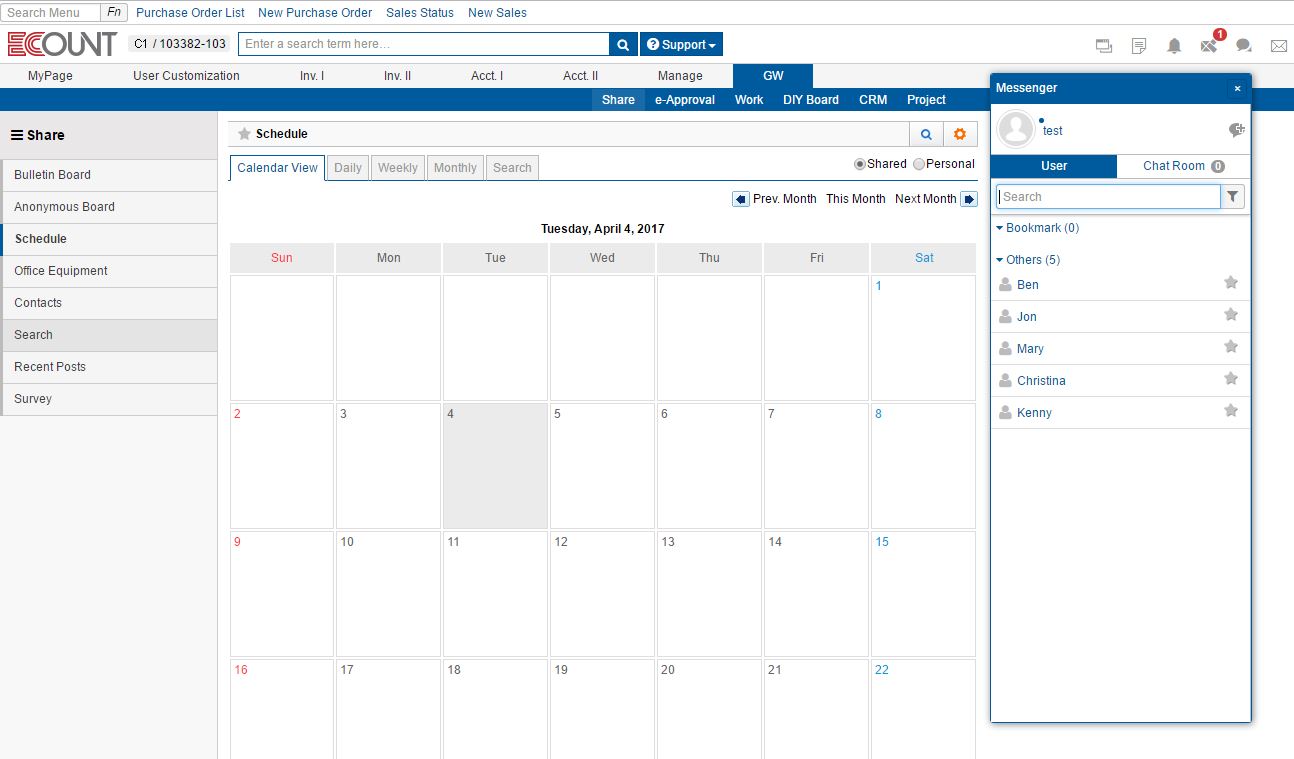Select the April 4 calendar cell
The height and width of the screenshot is (759, 1294).
[x=495, y=466]
